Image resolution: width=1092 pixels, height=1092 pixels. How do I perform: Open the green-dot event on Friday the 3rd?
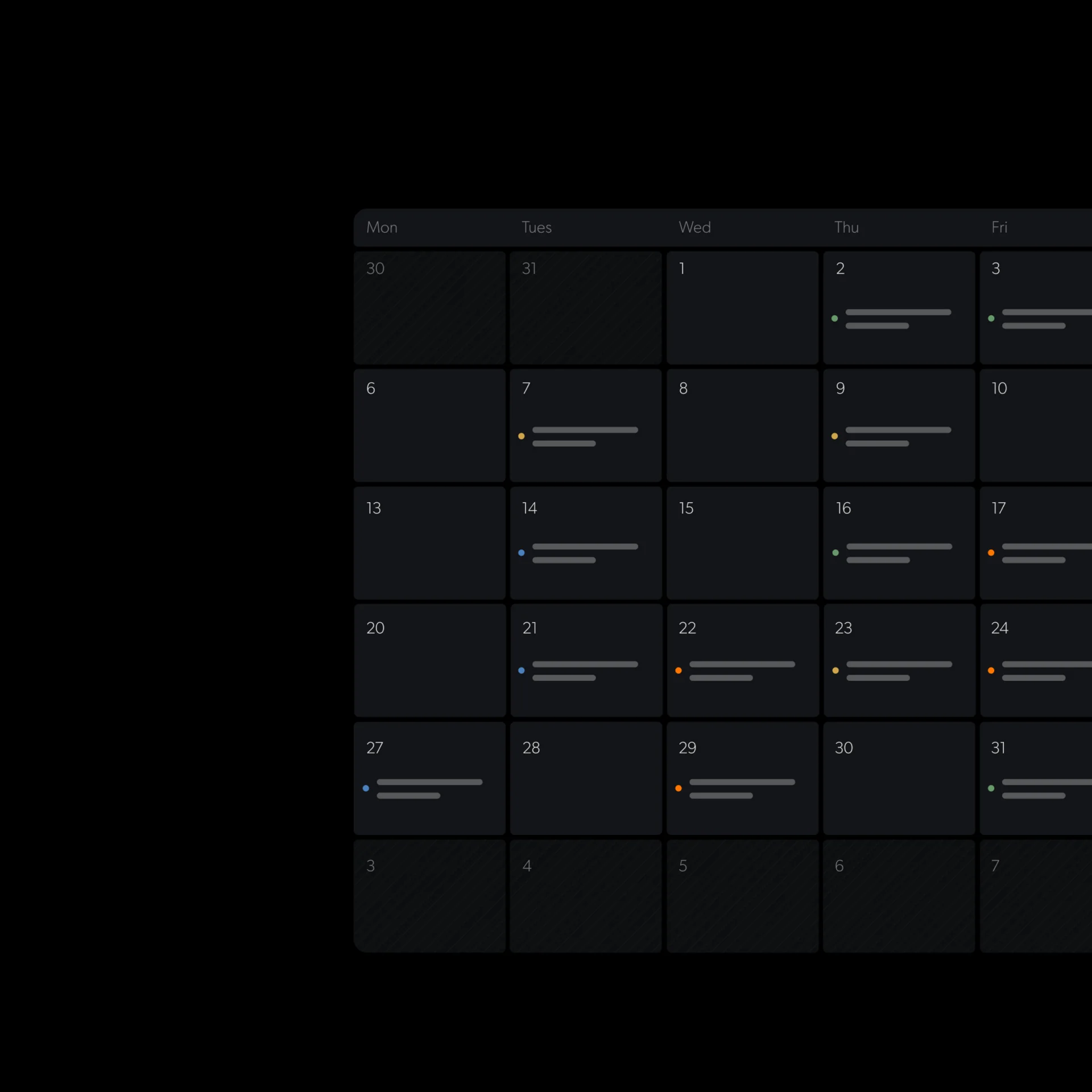[1040, 318]
